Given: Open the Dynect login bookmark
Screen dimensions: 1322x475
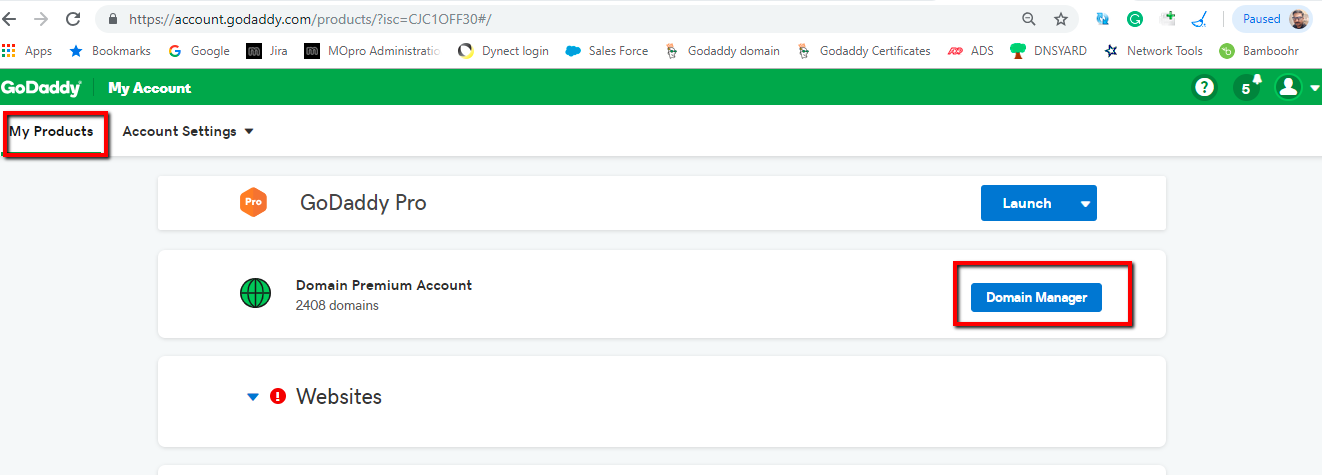Looking at the screenshot, I should 503,51.
